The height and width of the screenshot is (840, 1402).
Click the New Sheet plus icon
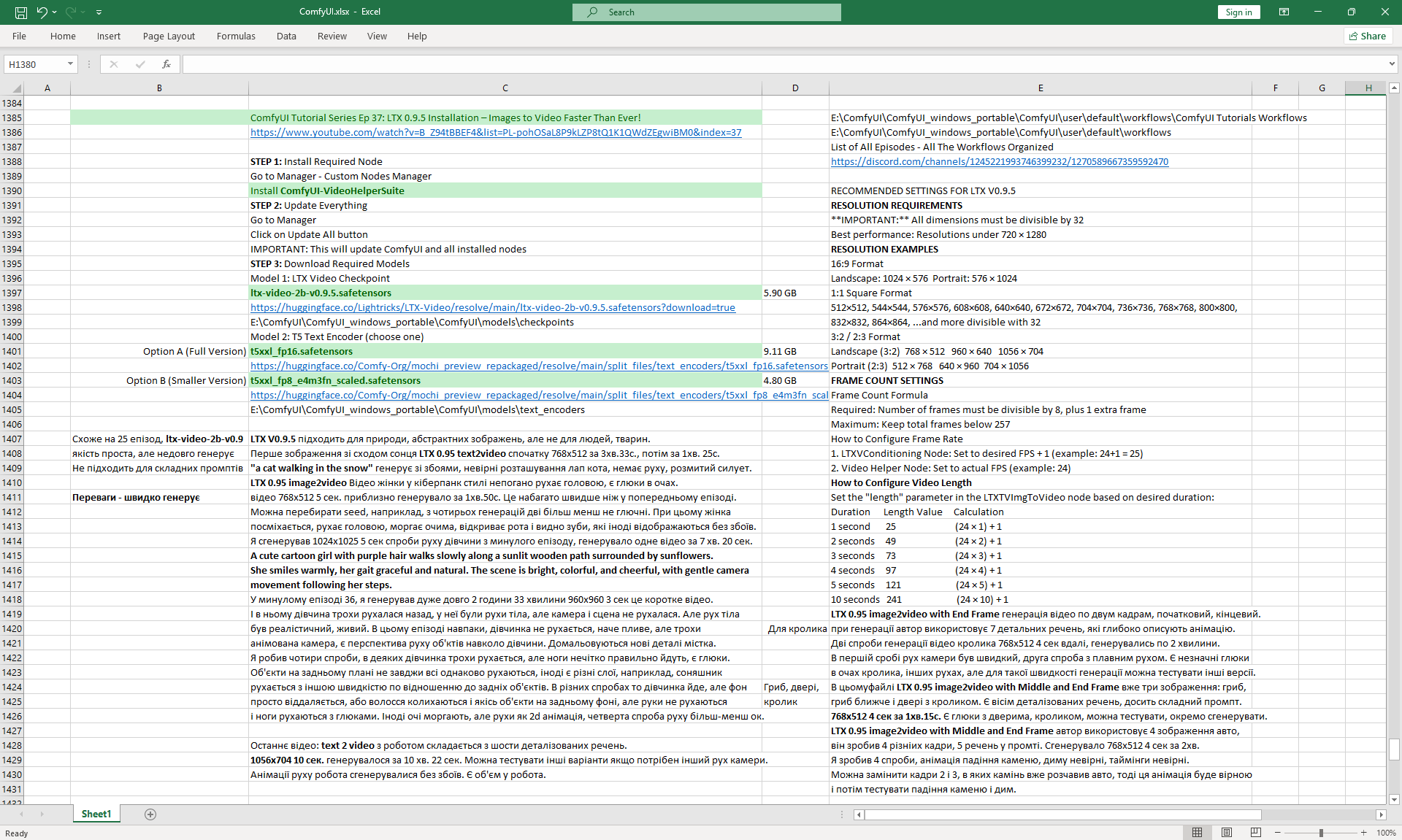point(150,814)
